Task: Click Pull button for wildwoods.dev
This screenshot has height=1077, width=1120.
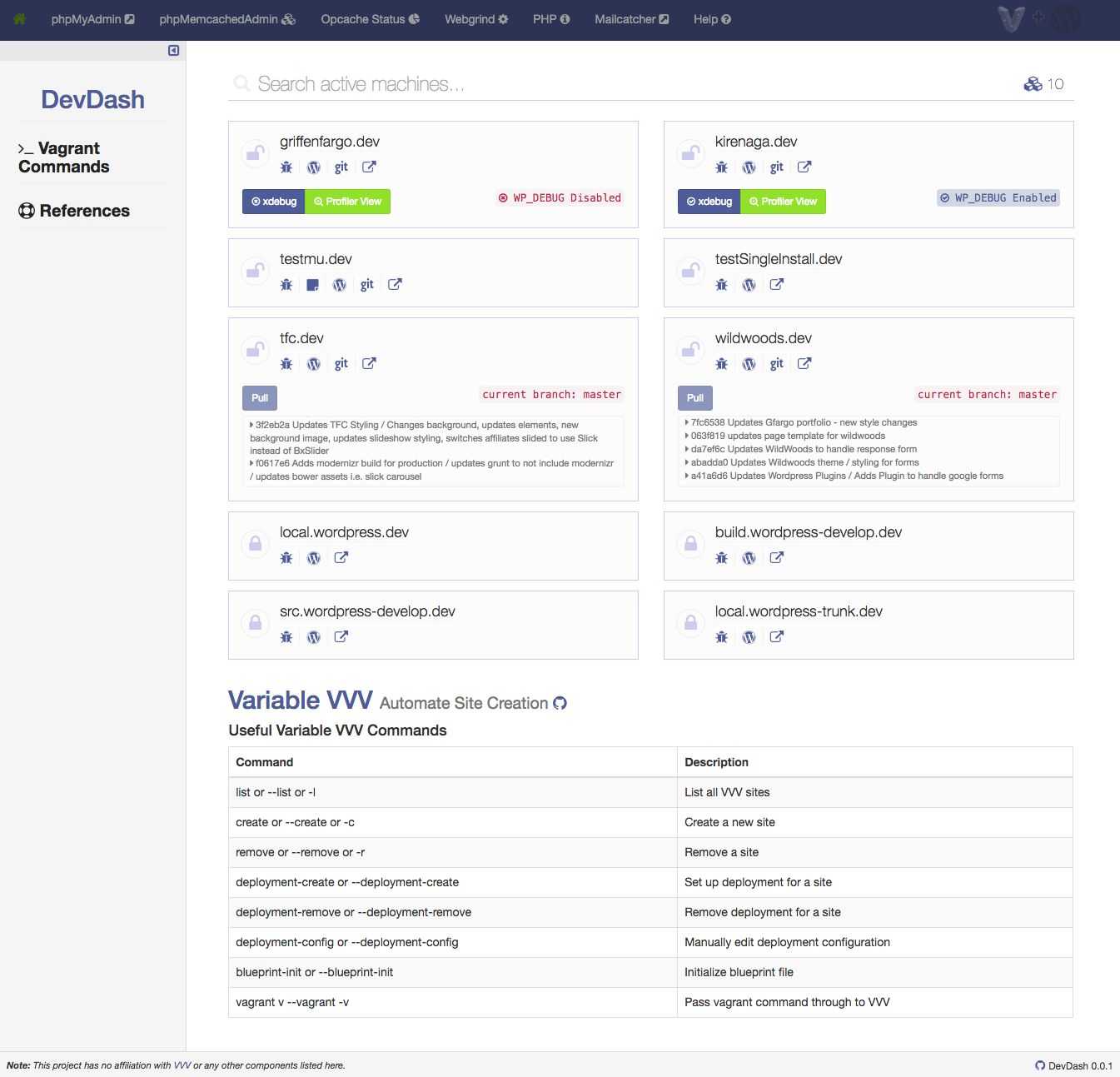Action: click(x=695, y=398)
